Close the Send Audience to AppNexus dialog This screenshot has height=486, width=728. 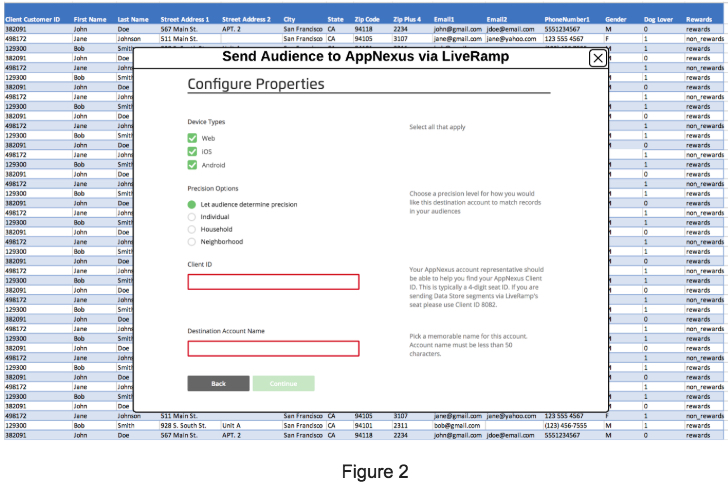click(598, 58)
